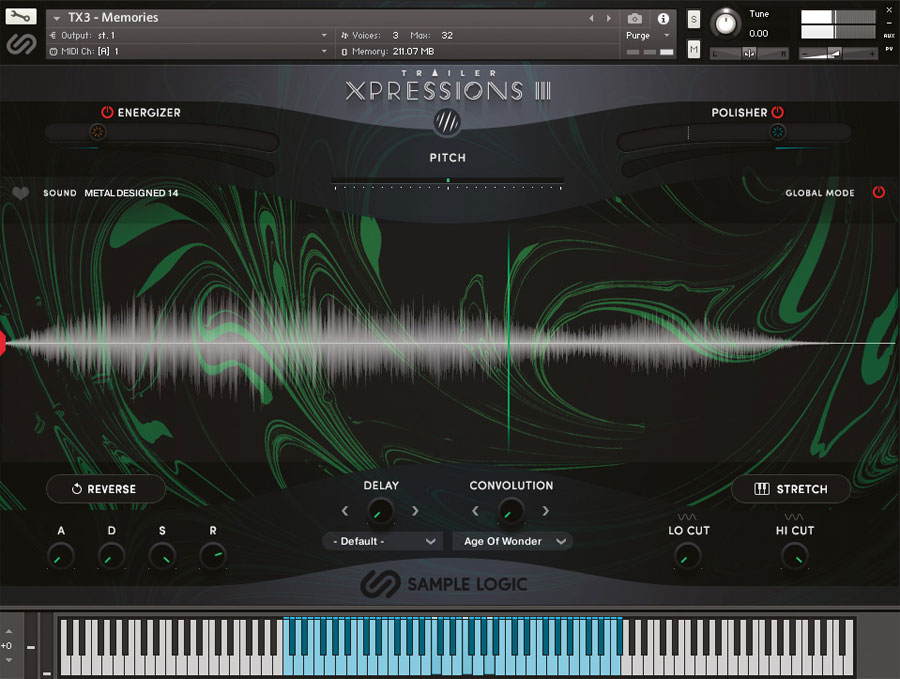
Task: Click the Sample Logic logo in the header
Action: tap(21, 44)
